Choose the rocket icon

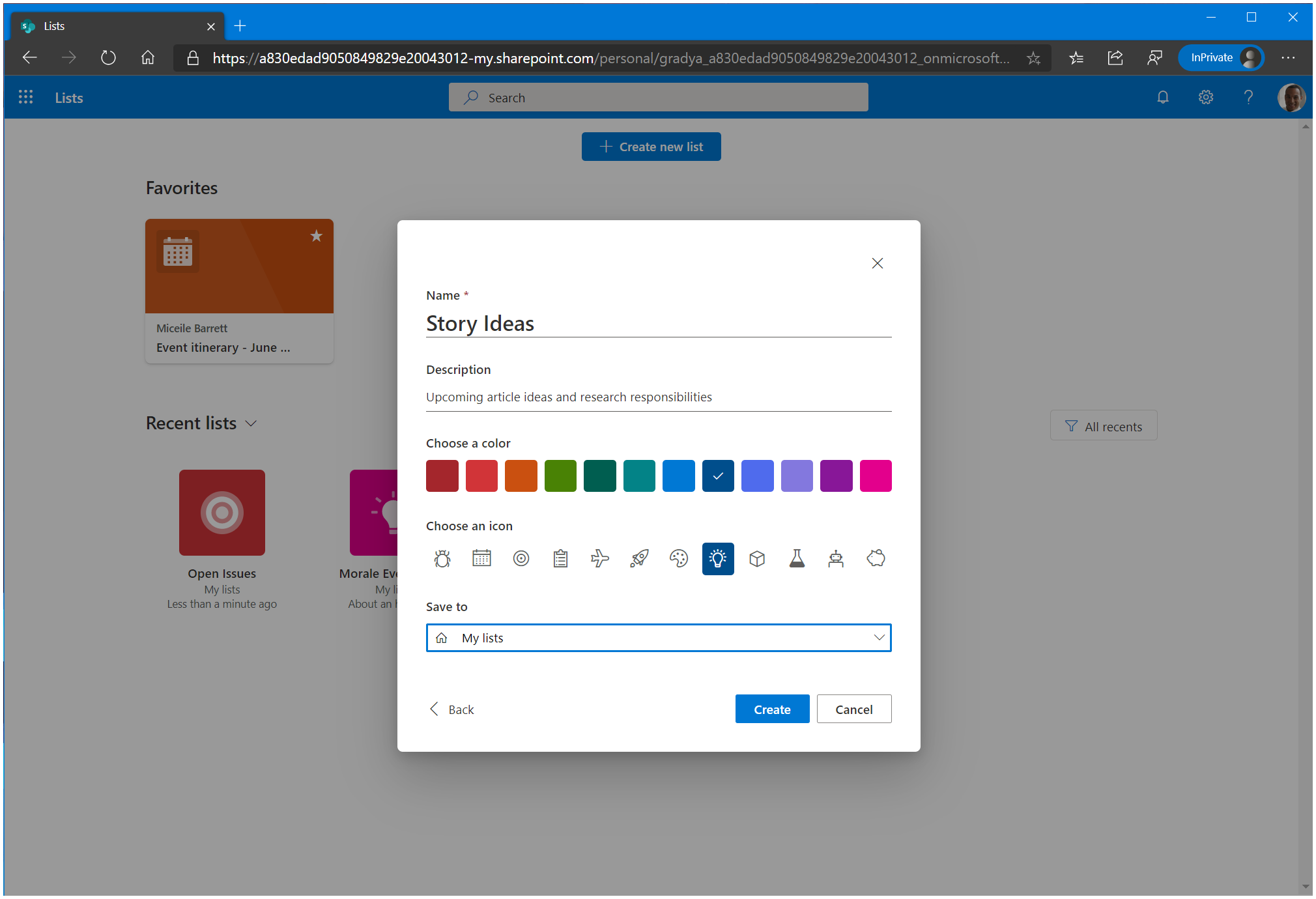pos(639,558)
